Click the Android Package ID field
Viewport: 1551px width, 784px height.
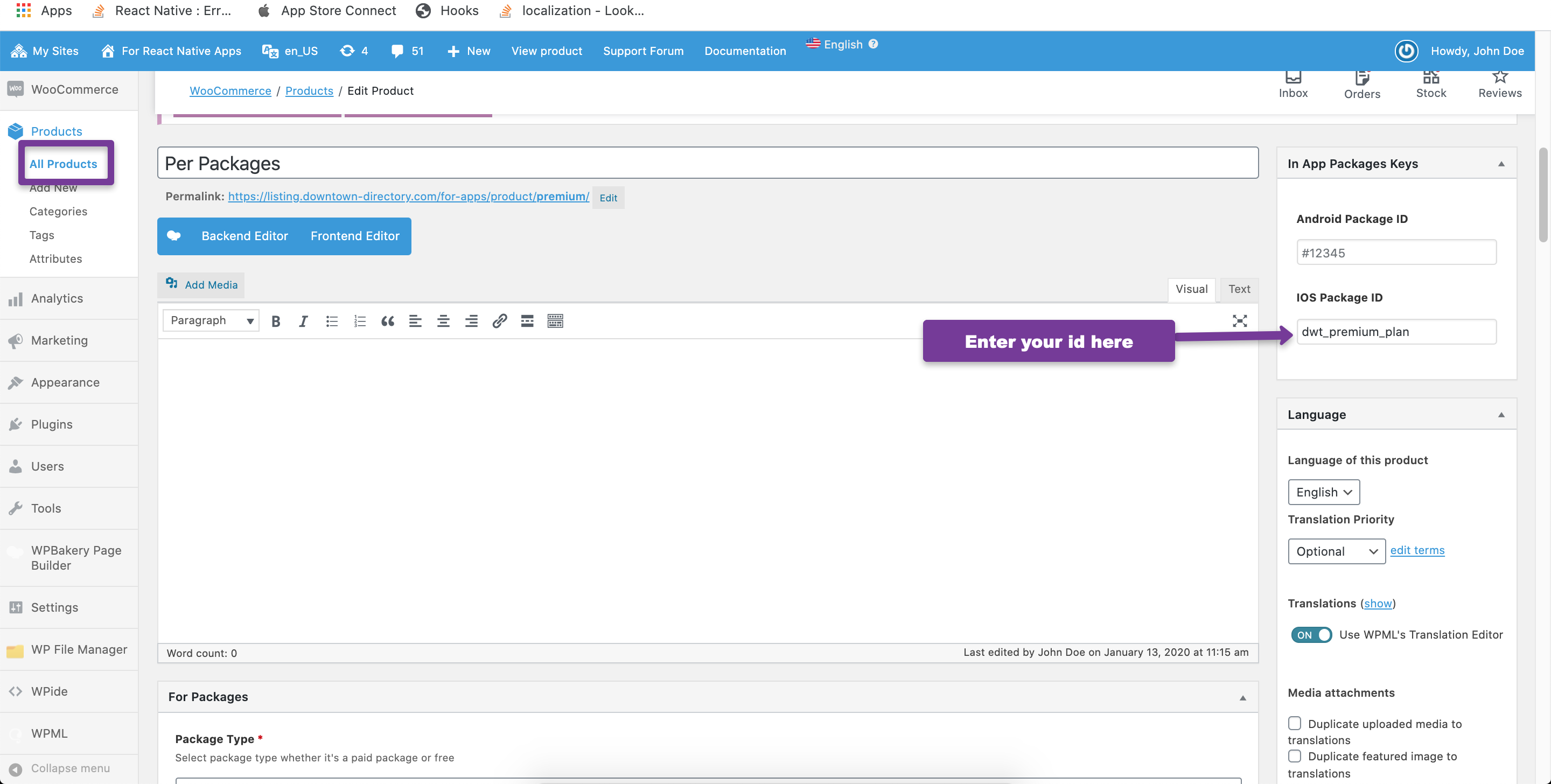[1396, 253]
